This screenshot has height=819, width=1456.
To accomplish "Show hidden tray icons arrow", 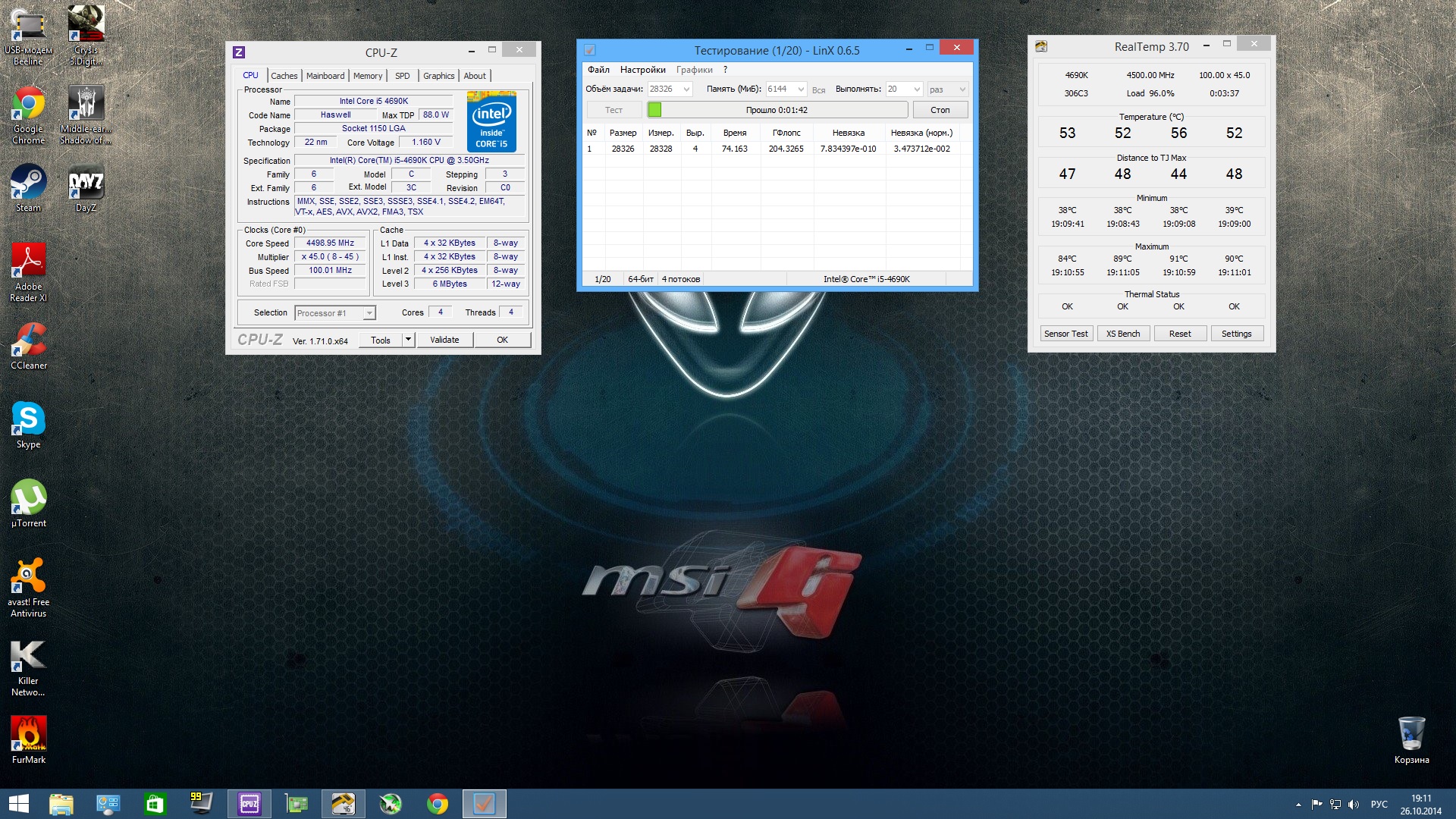I will [1298, 805].
